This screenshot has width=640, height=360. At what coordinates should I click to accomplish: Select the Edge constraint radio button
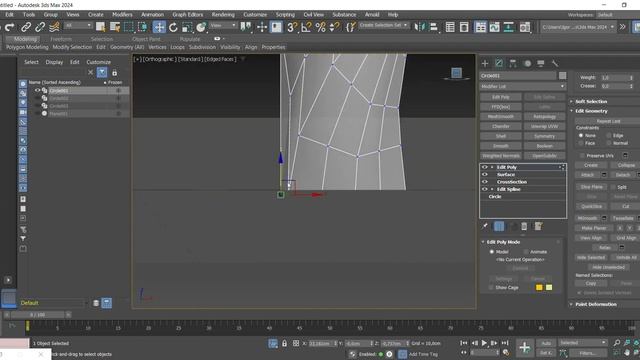click(609, 135)
